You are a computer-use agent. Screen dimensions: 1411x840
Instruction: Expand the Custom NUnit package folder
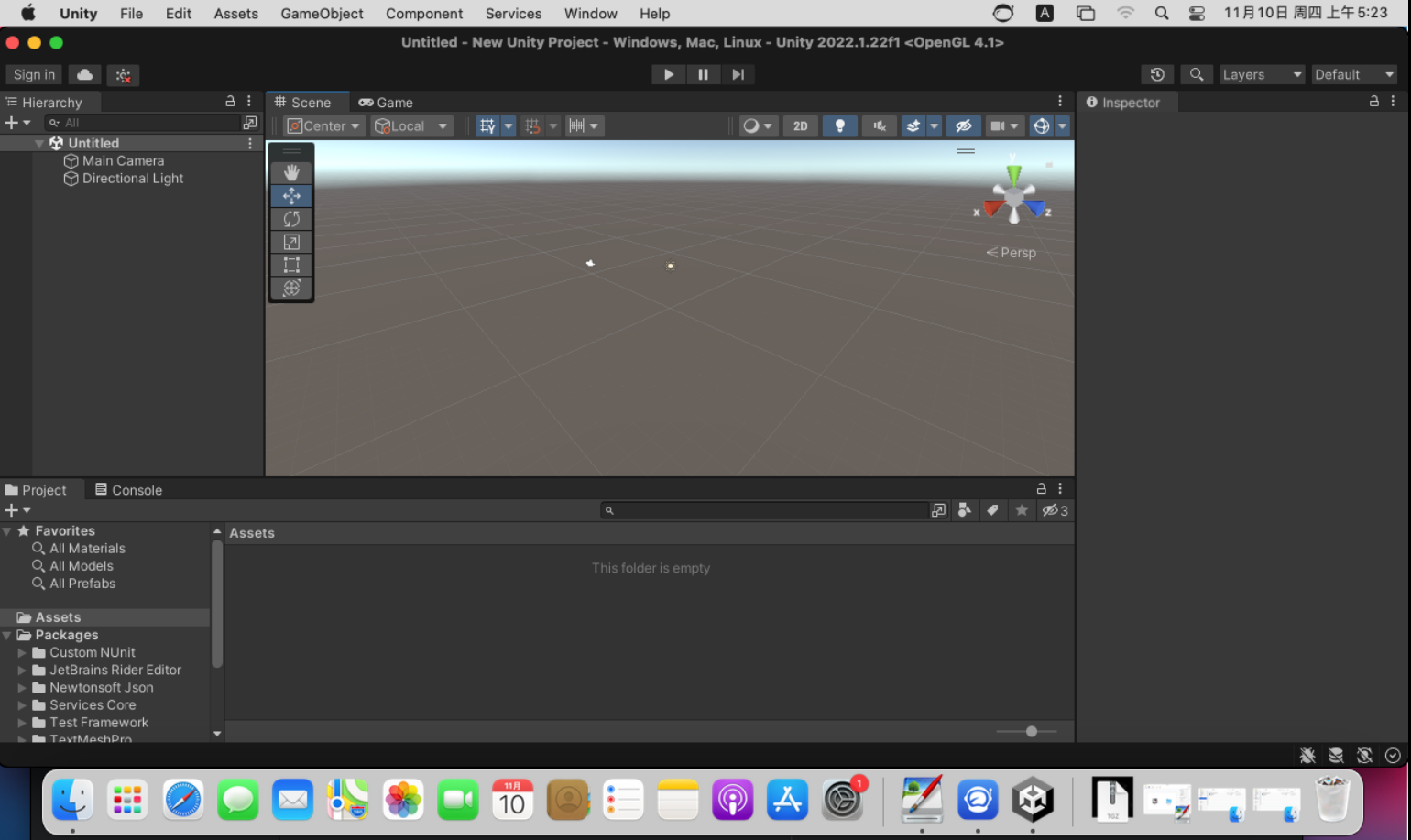point(22,653)
